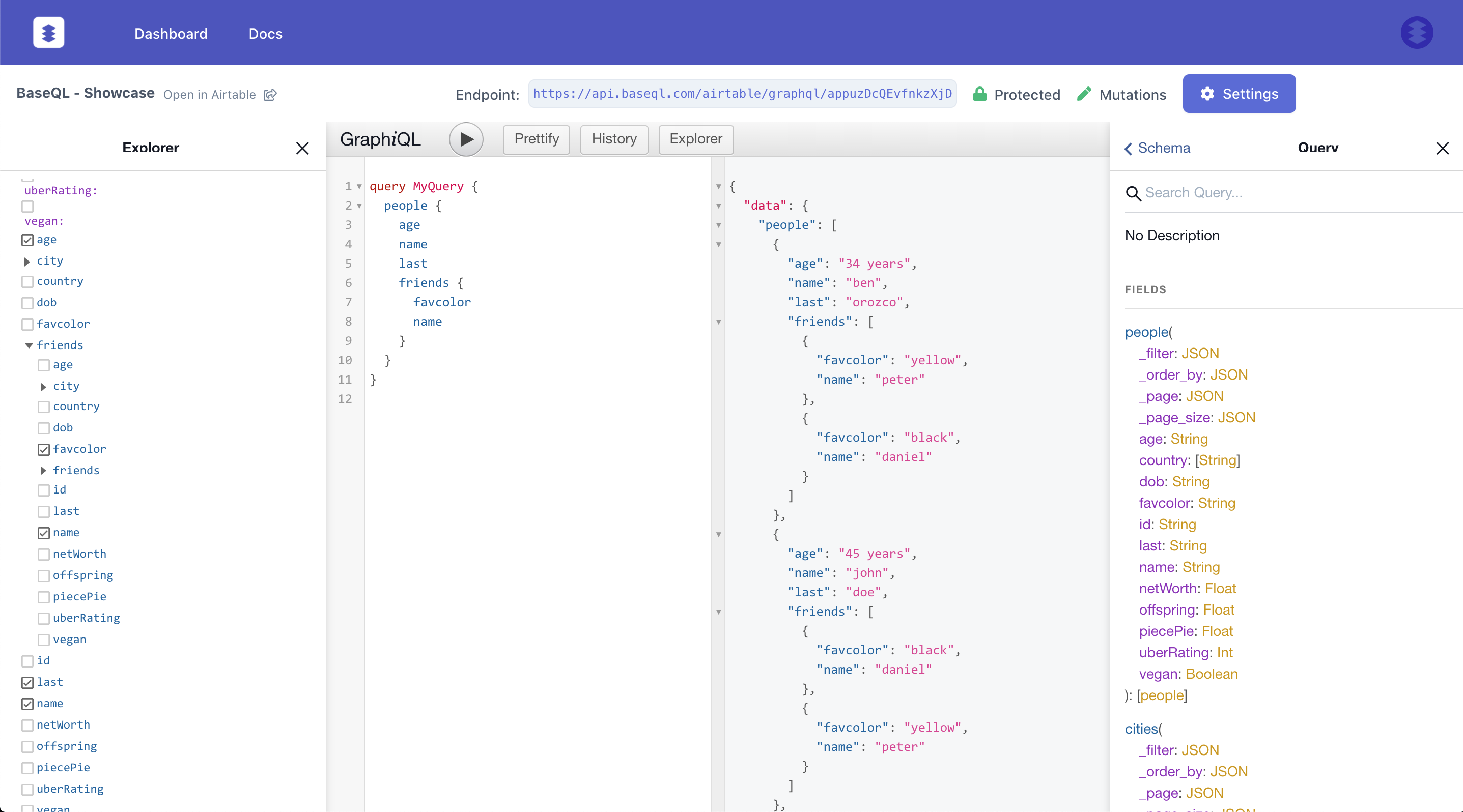
Task: Check vegan under friends
Action: pos(44,640)
